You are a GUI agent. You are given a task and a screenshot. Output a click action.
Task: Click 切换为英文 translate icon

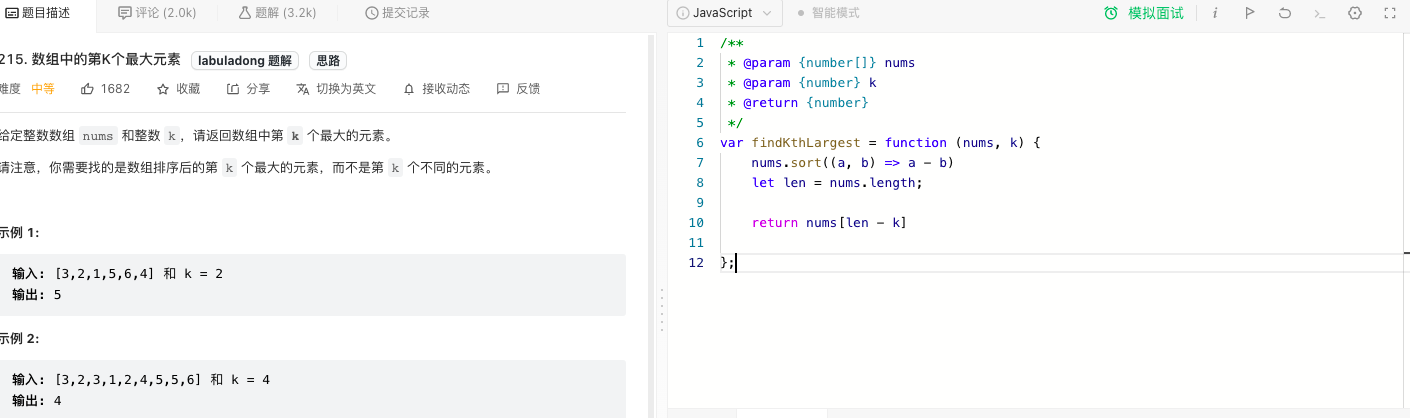303,88
